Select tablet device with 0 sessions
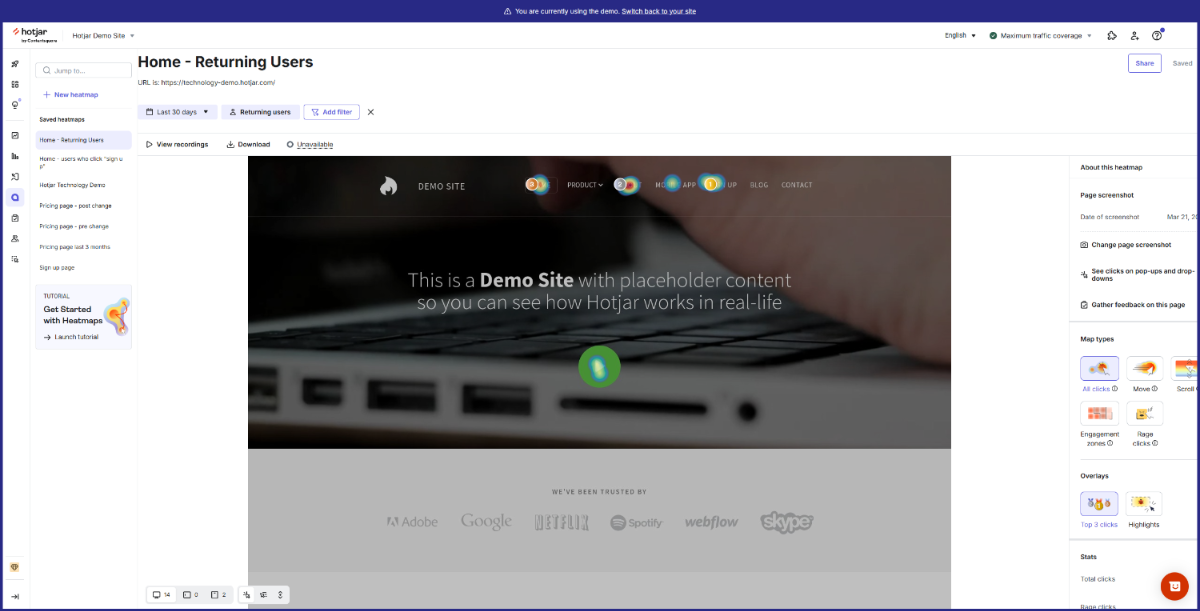This screenshot has height=611, width=1200. [x=190, y=595]
